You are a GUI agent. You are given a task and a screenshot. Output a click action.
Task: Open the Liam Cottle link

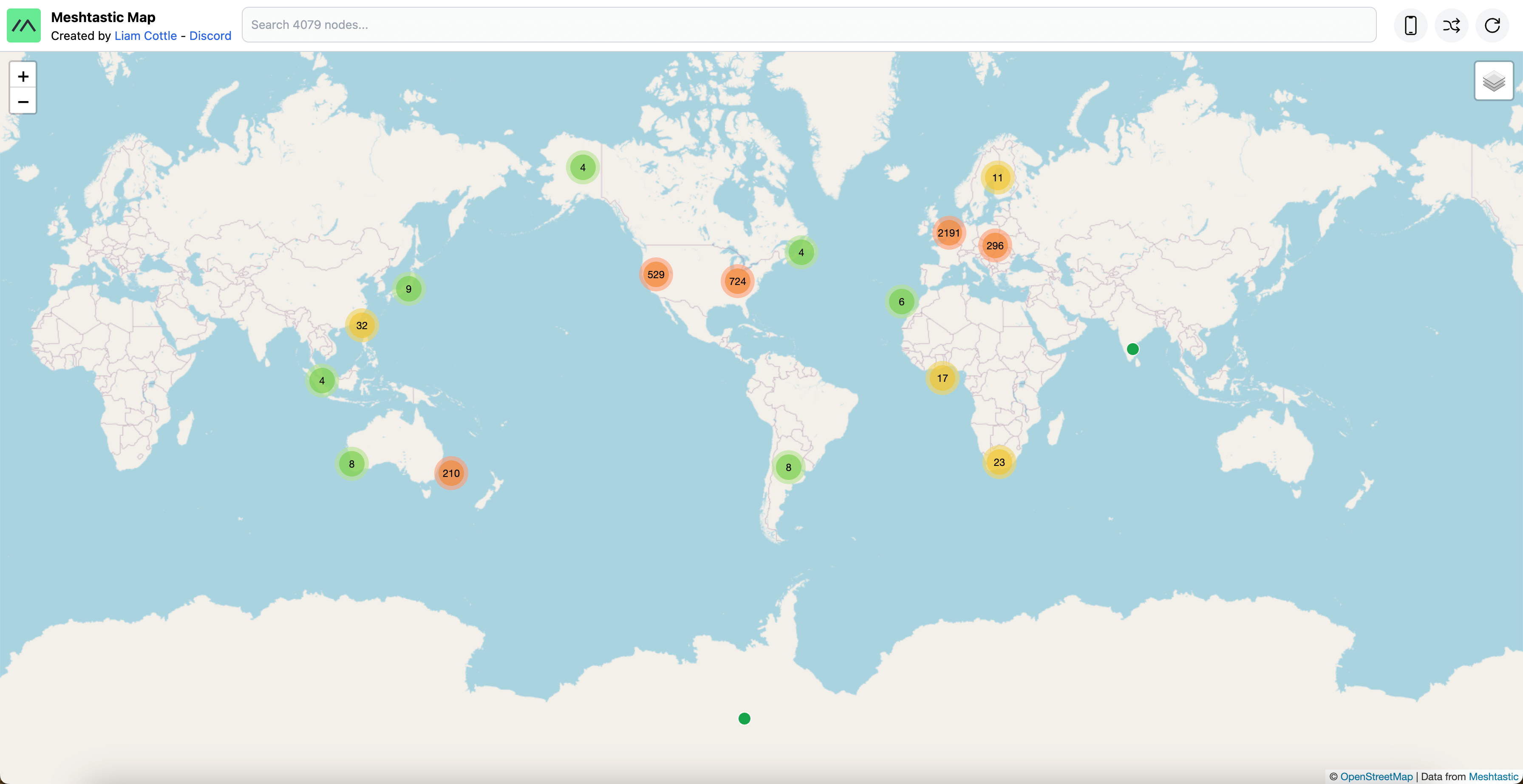pyautogui.click(x=145, y=36)
